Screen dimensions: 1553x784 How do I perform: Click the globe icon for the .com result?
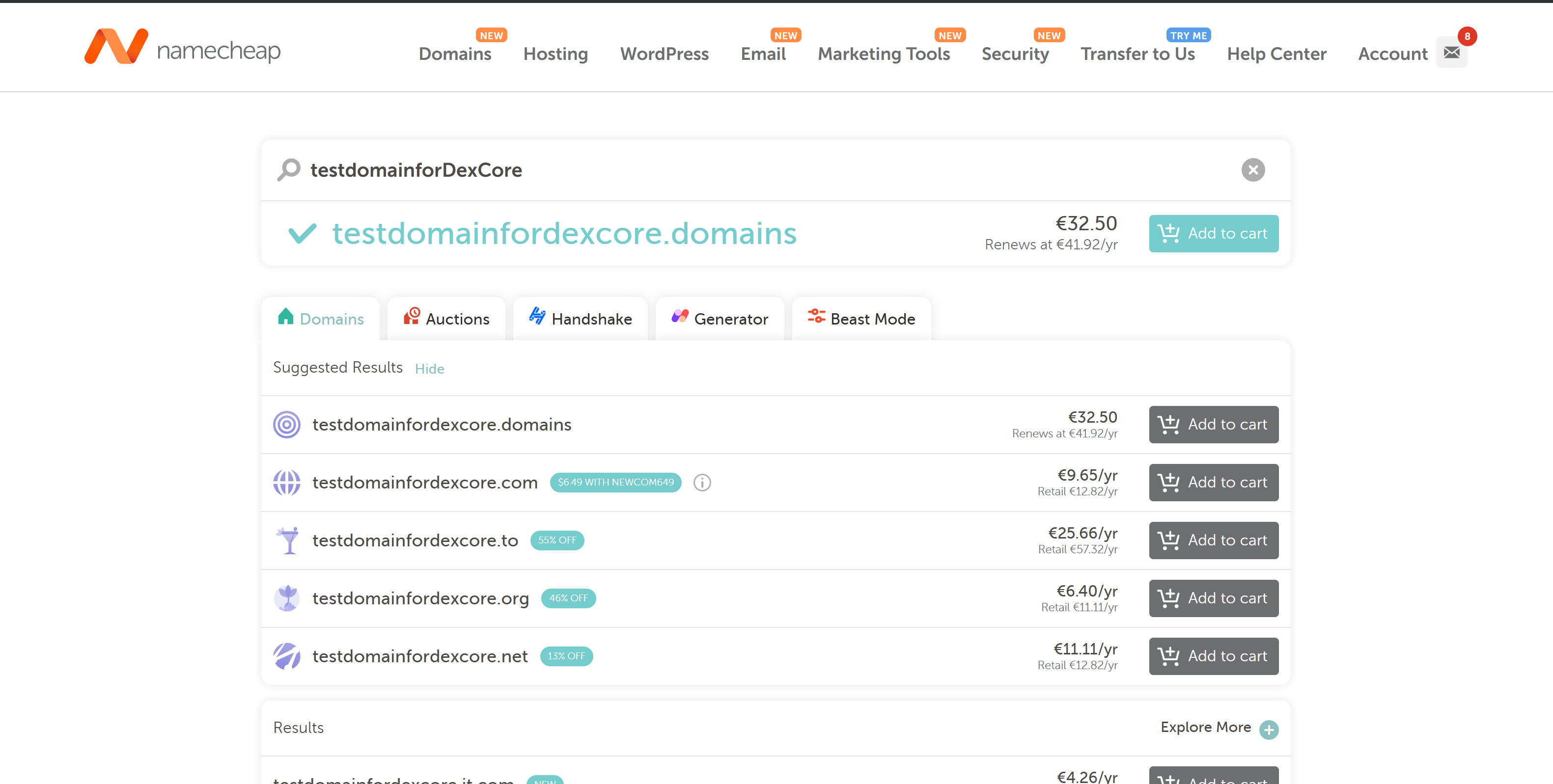point(287,483)
